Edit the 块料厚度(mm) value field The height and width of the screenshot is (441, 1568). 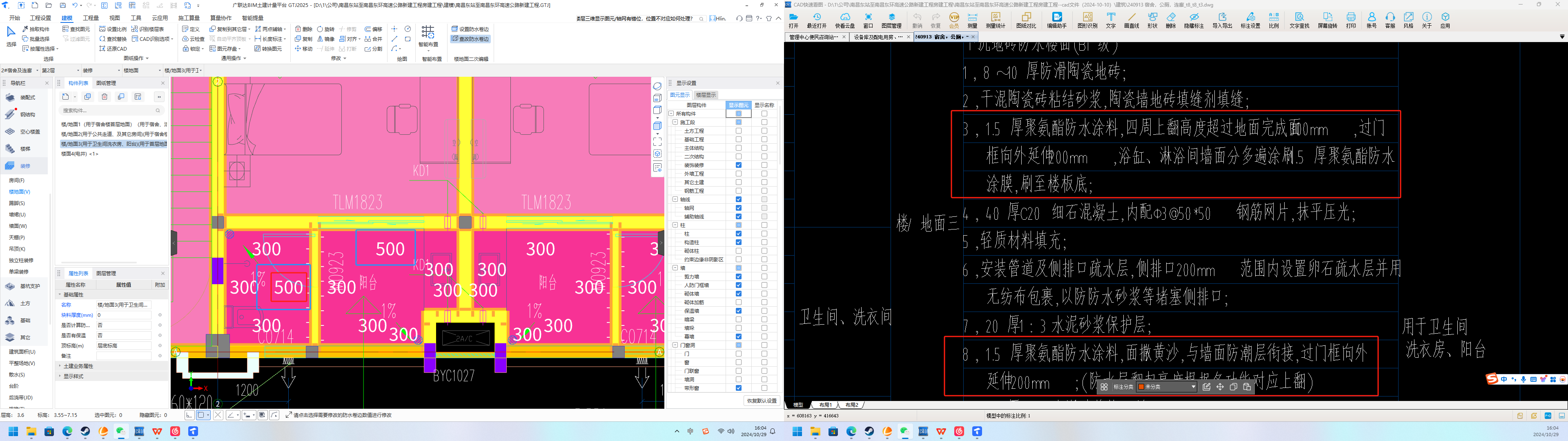[x=124, y=316]
